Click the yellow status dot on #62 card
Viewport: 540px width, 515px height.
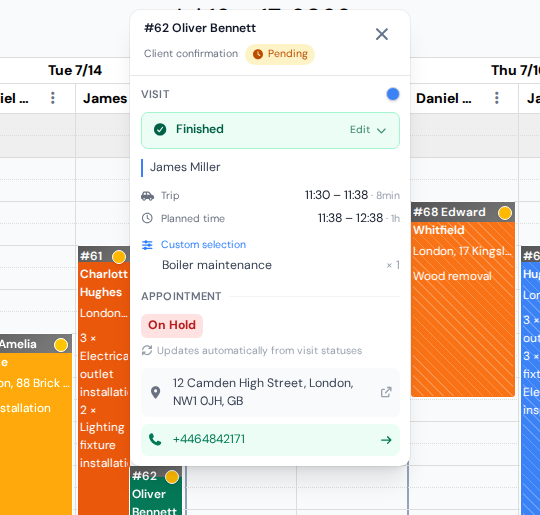click(172, 477)
